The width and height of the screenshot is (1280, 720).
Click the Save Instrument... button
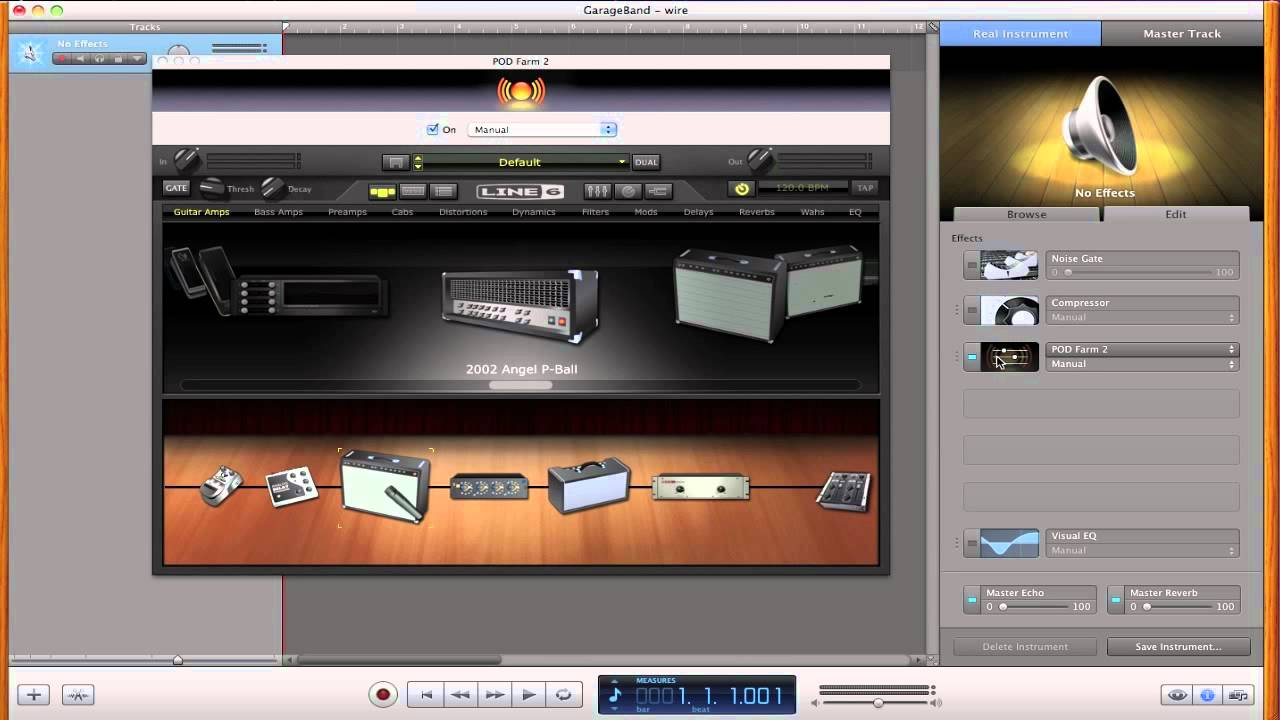[1178, 647]
